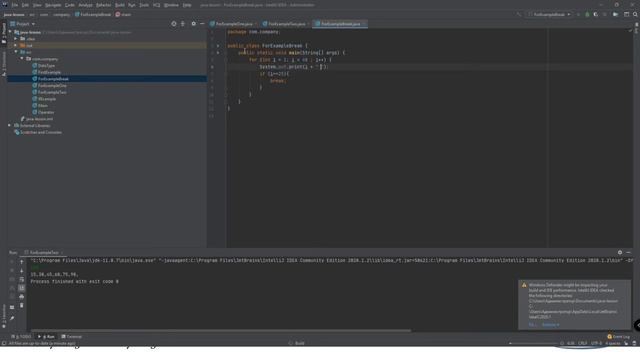
Task: Open the Refactor menu
Action: point(103,5)
